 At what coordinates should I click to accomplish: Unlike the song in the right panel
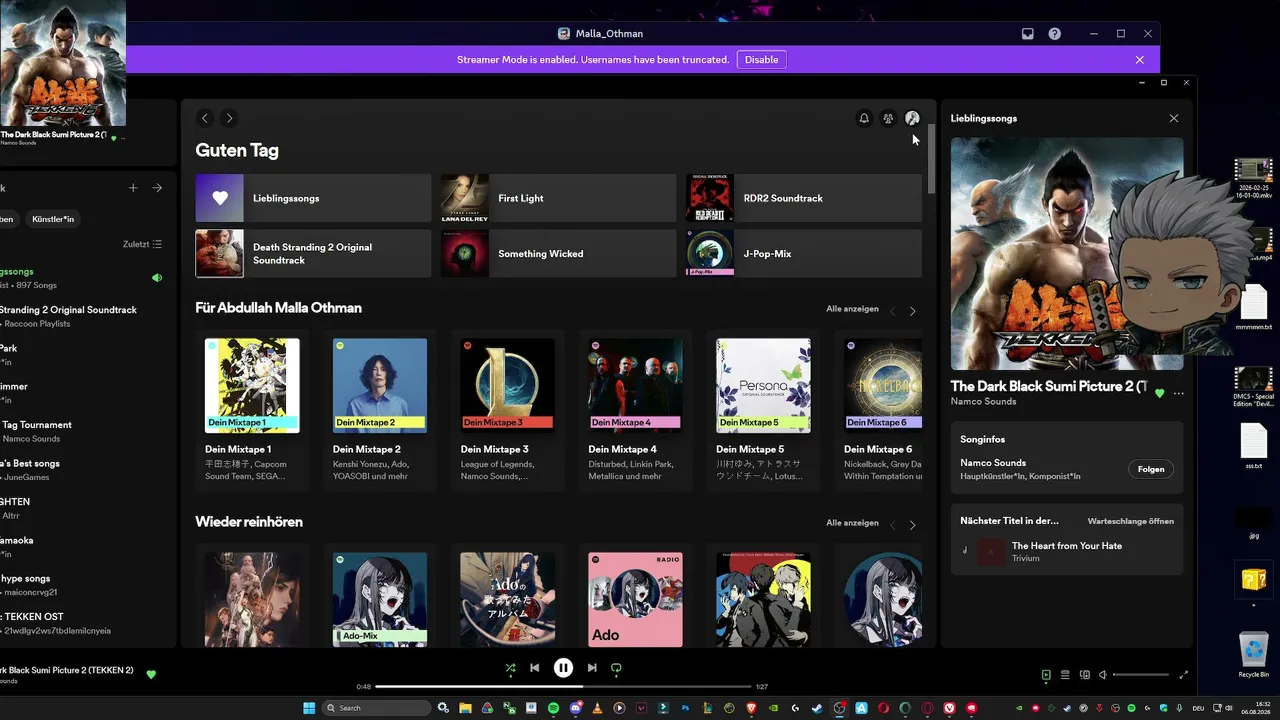pos(1159,394)
